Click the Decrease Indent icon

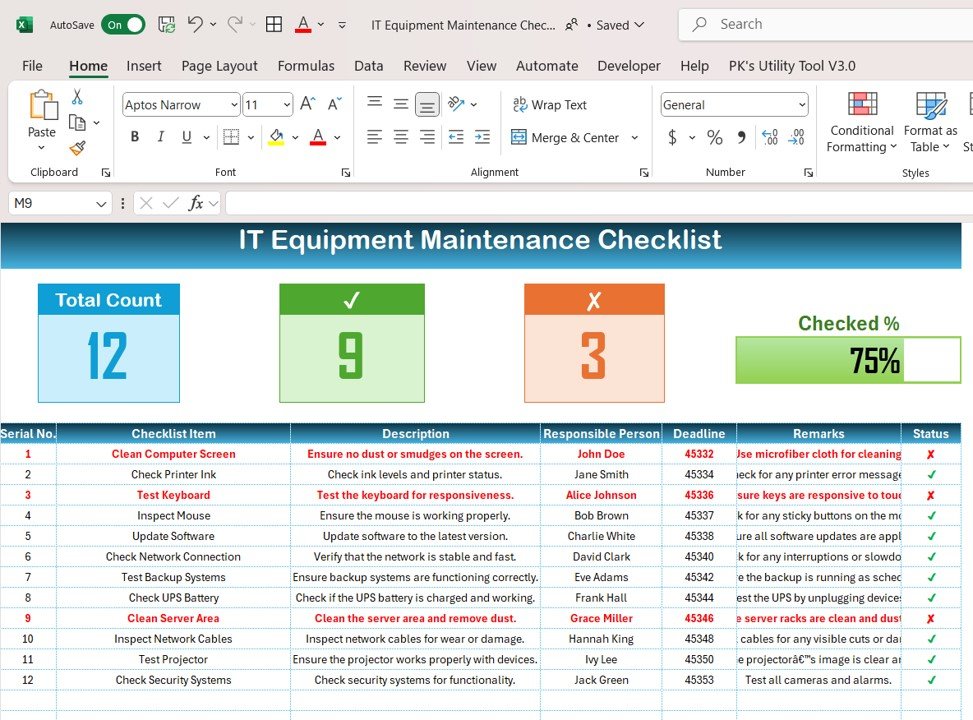(456, 137)
